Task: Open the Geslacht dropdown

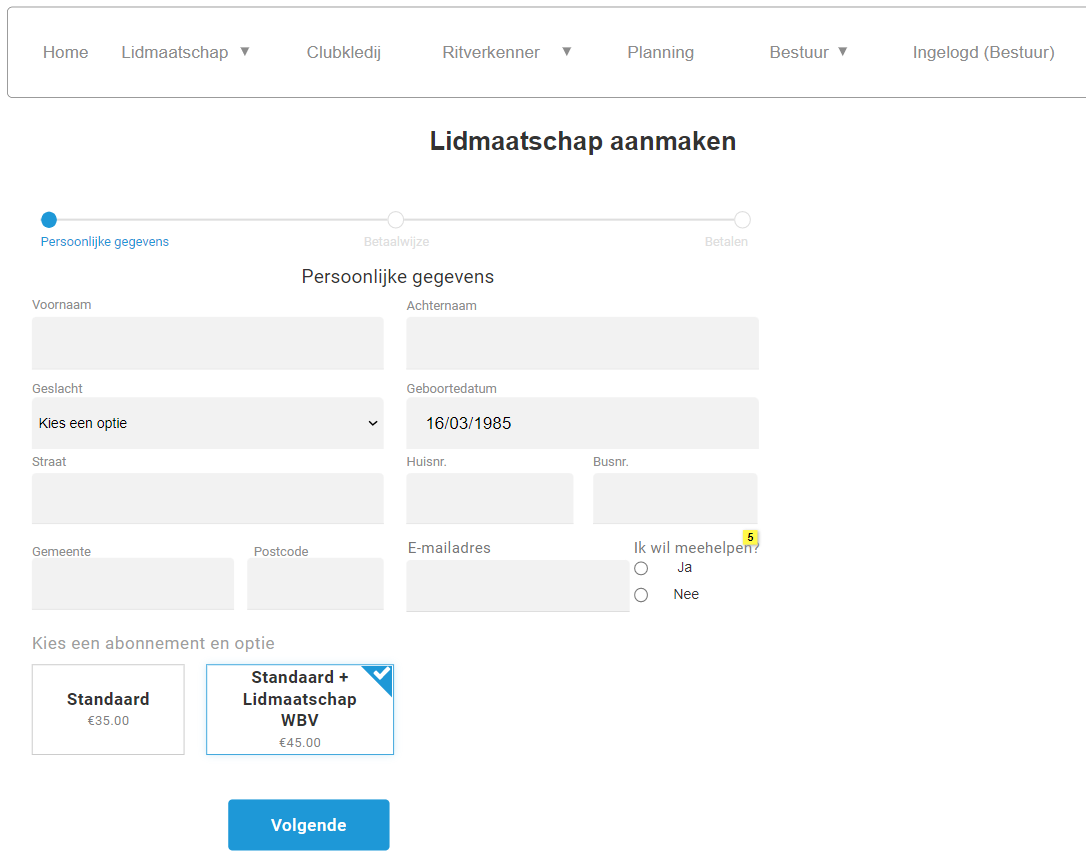Action: pyautogui.click(x=208, y=423)
